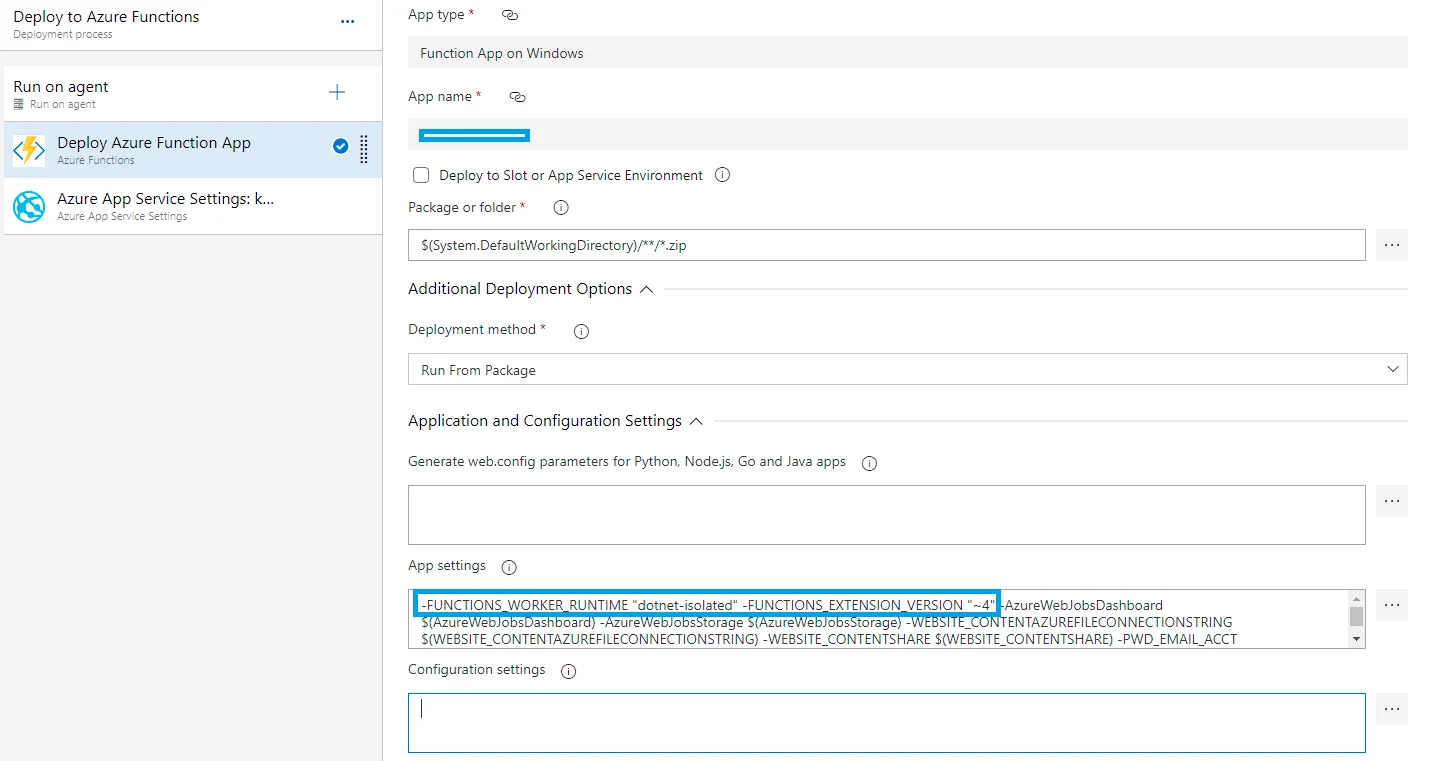Collapse Application and Configuration Settings section
The width and height of the screenshot is (1433, 761).
(696, 421)
